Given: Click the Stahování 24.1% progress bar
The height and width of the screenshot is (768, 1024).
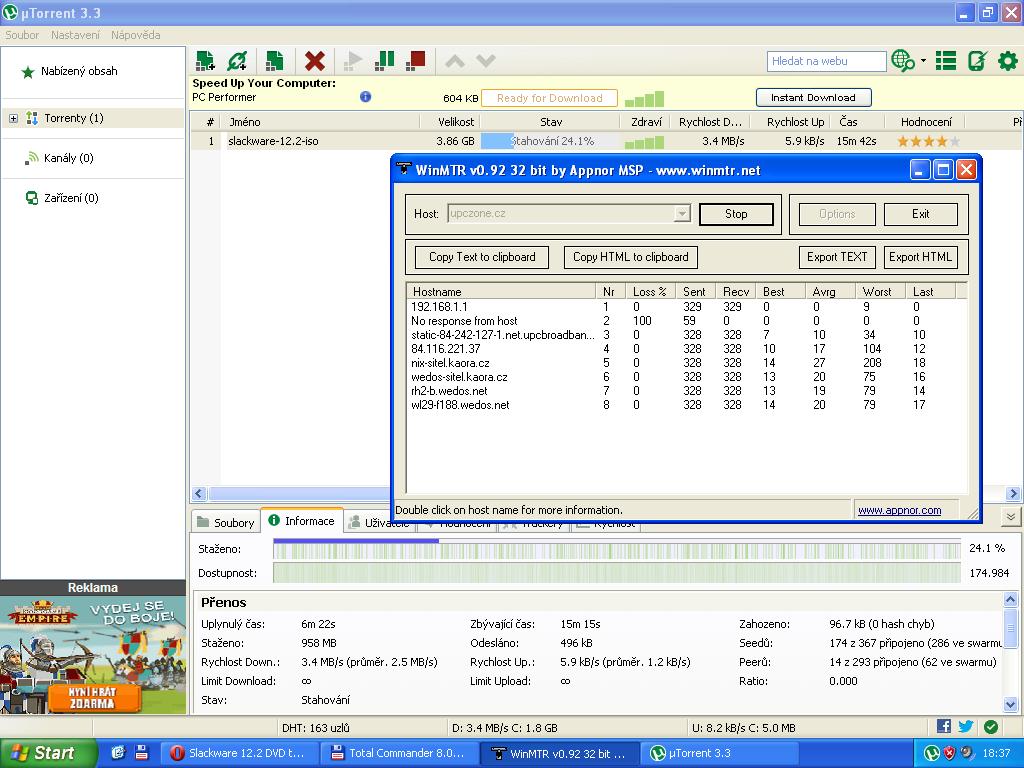Looking at the screenshot, I should pyautogui.click(x=551, y=141).
